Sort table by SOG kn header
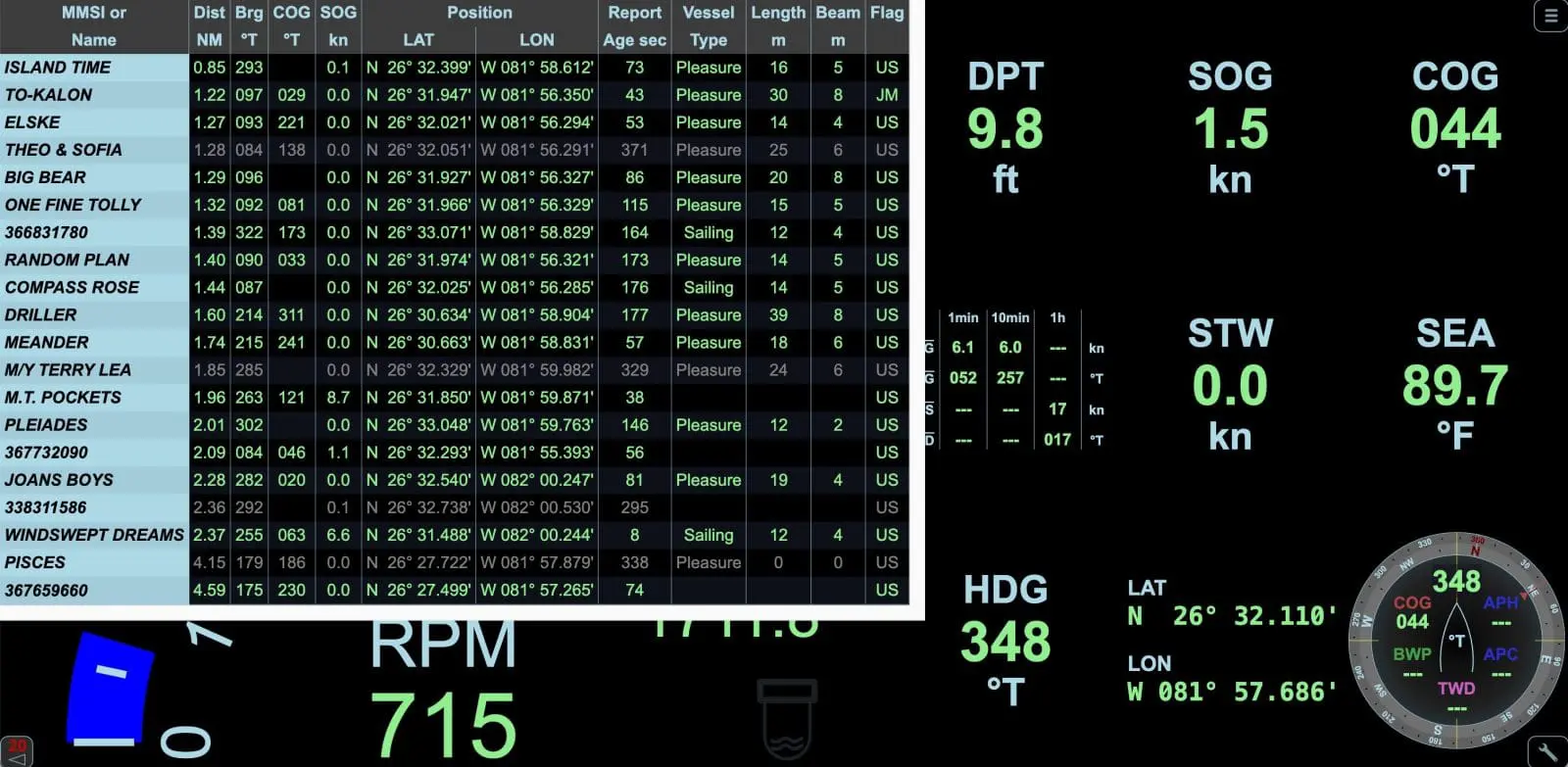 click(x=338, y=26)
